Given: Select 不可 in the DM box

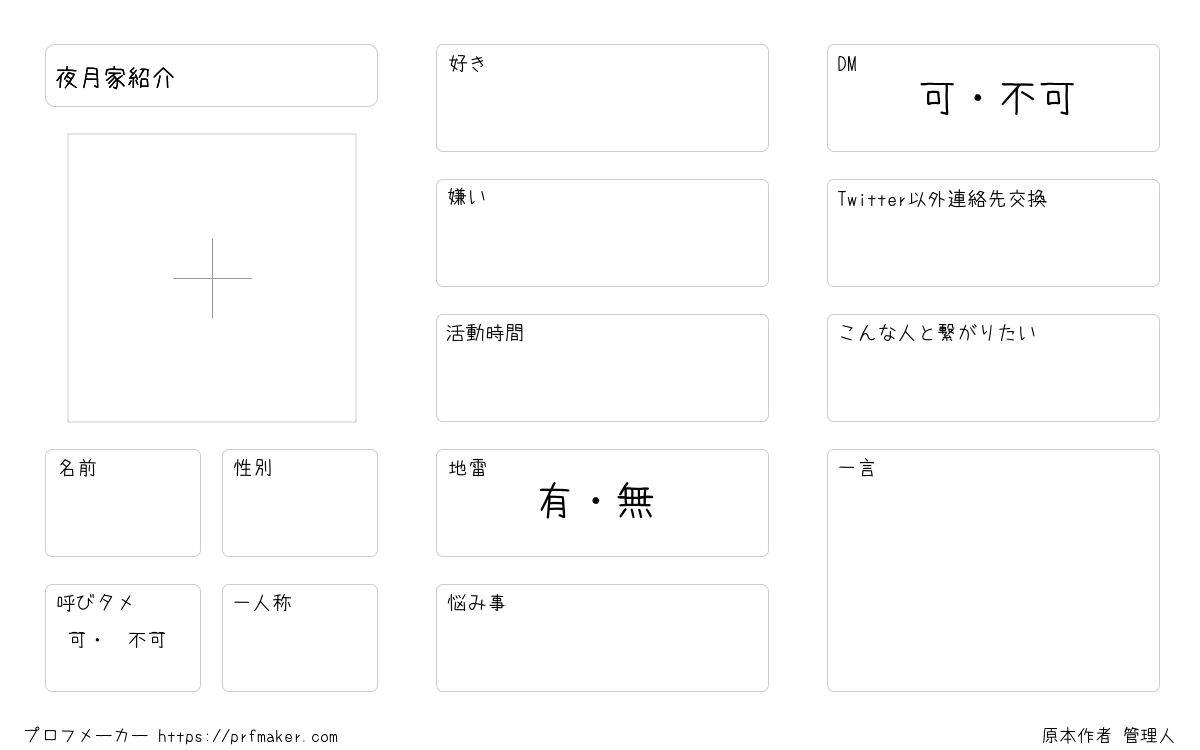Looking at the screenshot, I should point(1037,99).
